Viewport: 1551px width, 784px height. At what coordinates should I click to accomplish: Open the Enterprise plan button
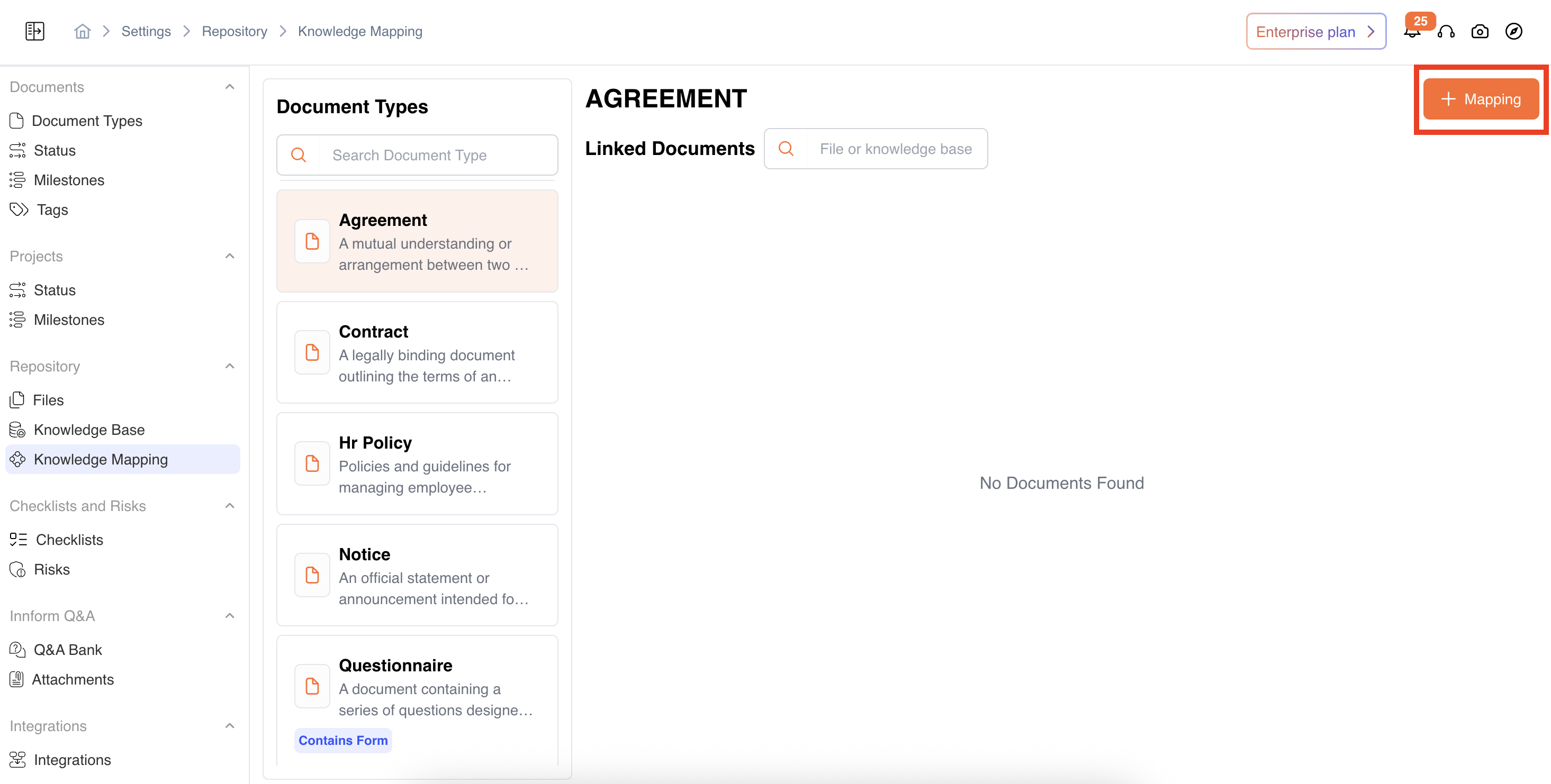tap(1315, 32)
